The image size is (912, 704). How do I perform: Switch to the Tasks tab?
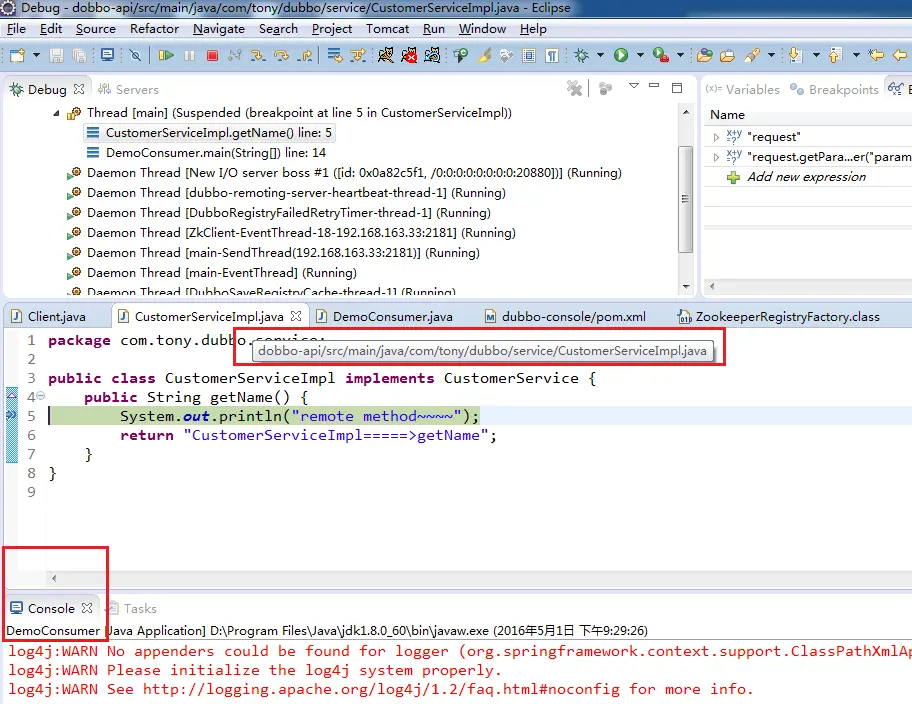[133, 609]
